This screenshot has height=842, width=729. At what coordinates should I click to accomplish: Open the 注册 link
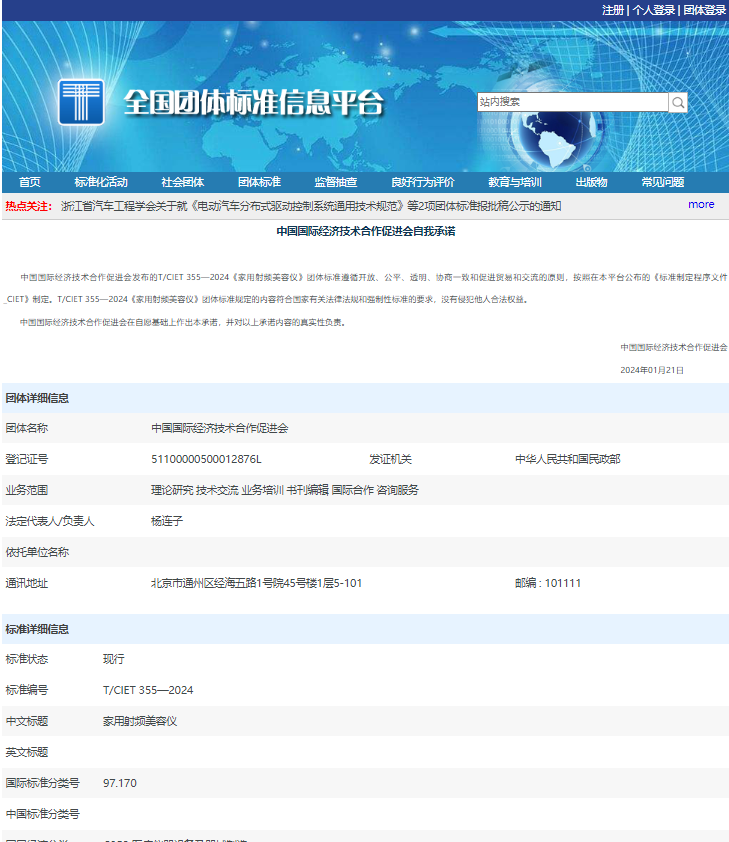tap(613, 10)
